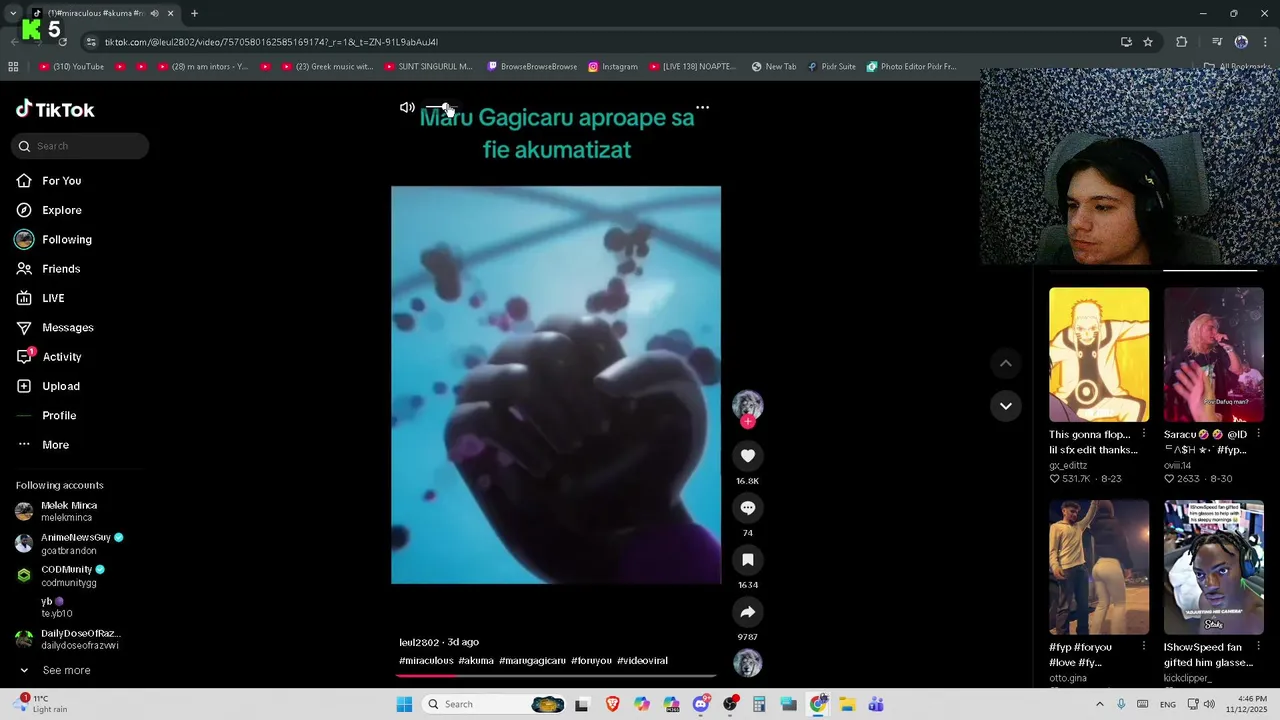Open options for the '#fyp #foryou' video
The width and height of the screenshot is (1280, 720).
pos(1143,647)
